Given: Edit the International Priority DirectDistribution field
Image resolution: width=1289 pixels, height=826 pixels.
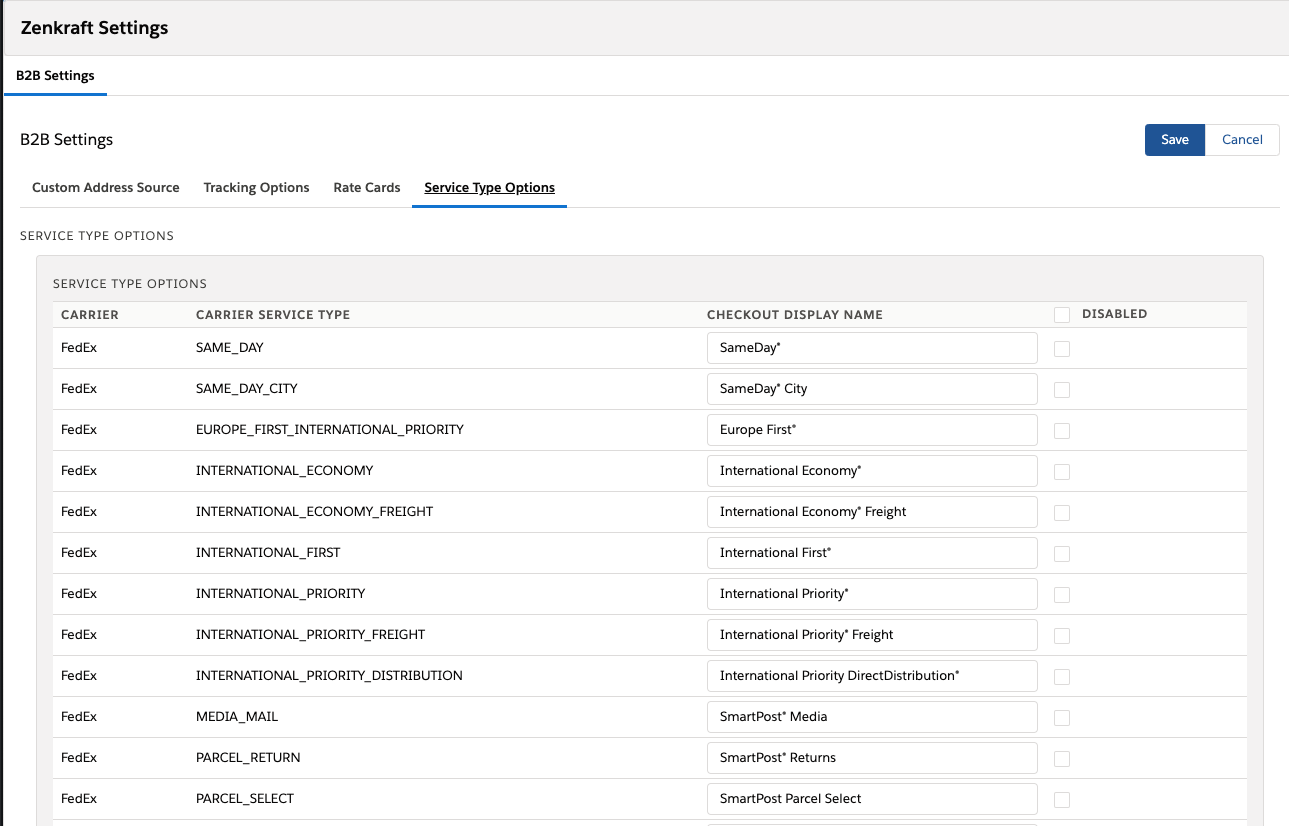Looking at the screenshot, I should click(x=872, y=676).
